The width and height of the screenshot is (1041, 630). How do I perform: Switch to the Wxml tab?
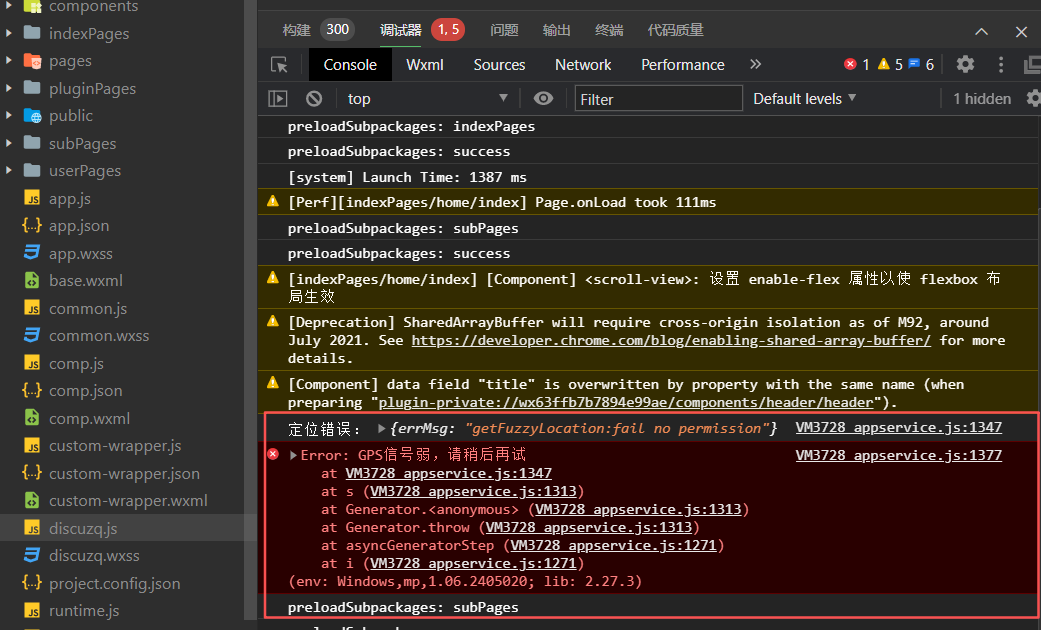point(425,65)
